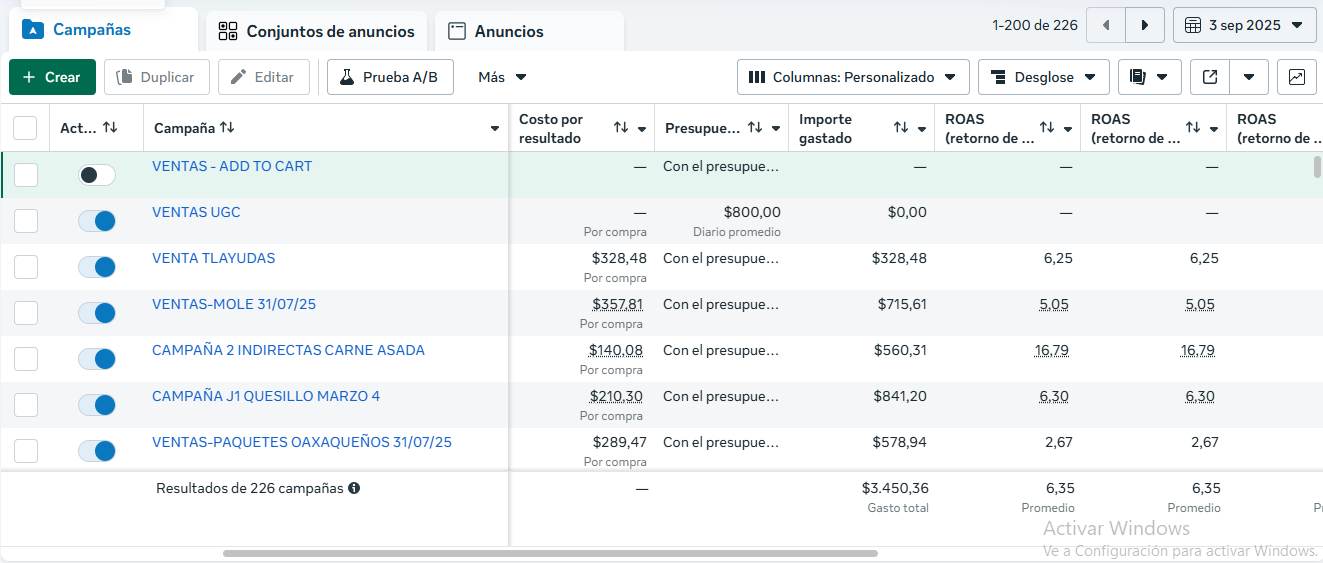This screenshot has height=563, width=1323.
Task: Sort by Importe gastado arrows
Action: [901, 128]
